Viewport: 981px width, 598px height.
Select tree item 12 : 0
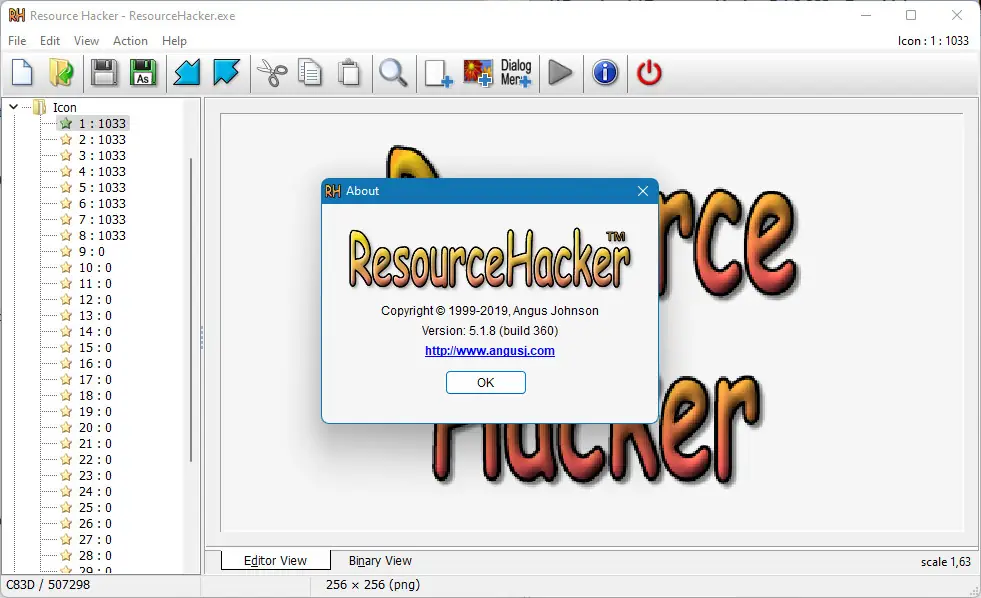tap(95, 300)
